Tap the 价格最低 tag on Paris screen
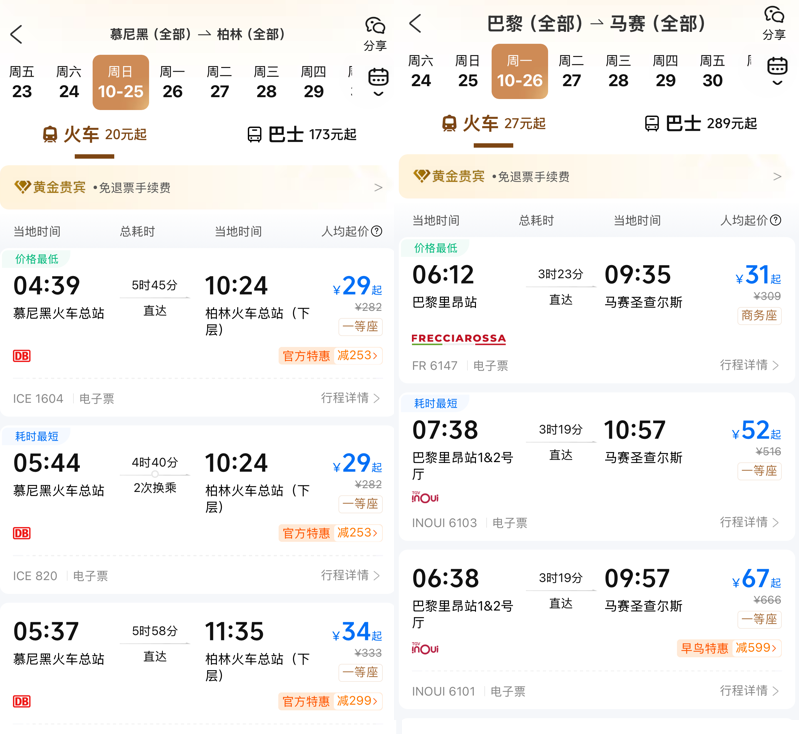The image size is (799, 734). [436, 248]
